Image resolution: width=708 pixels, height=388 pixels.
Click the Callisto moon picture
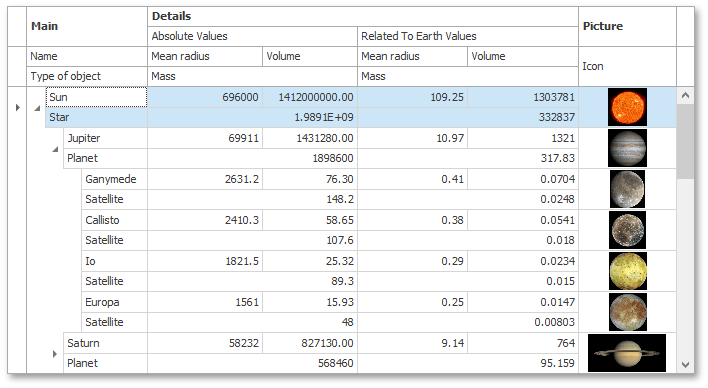click(x=627, y=230)
